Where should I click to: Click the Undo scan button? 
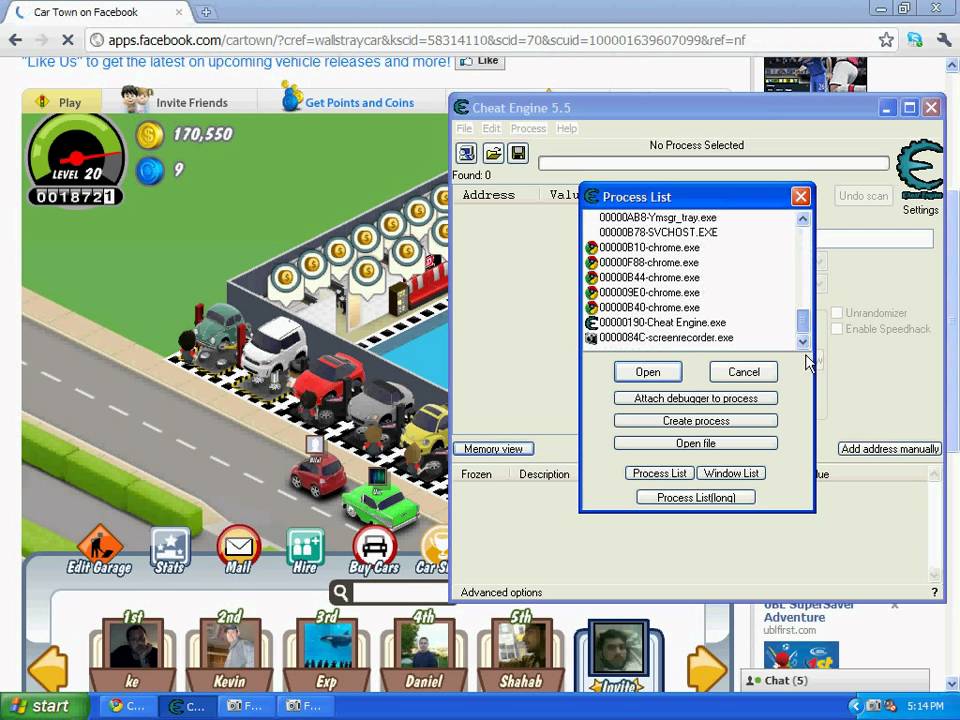pyautogui.click(x=863, y=196)
